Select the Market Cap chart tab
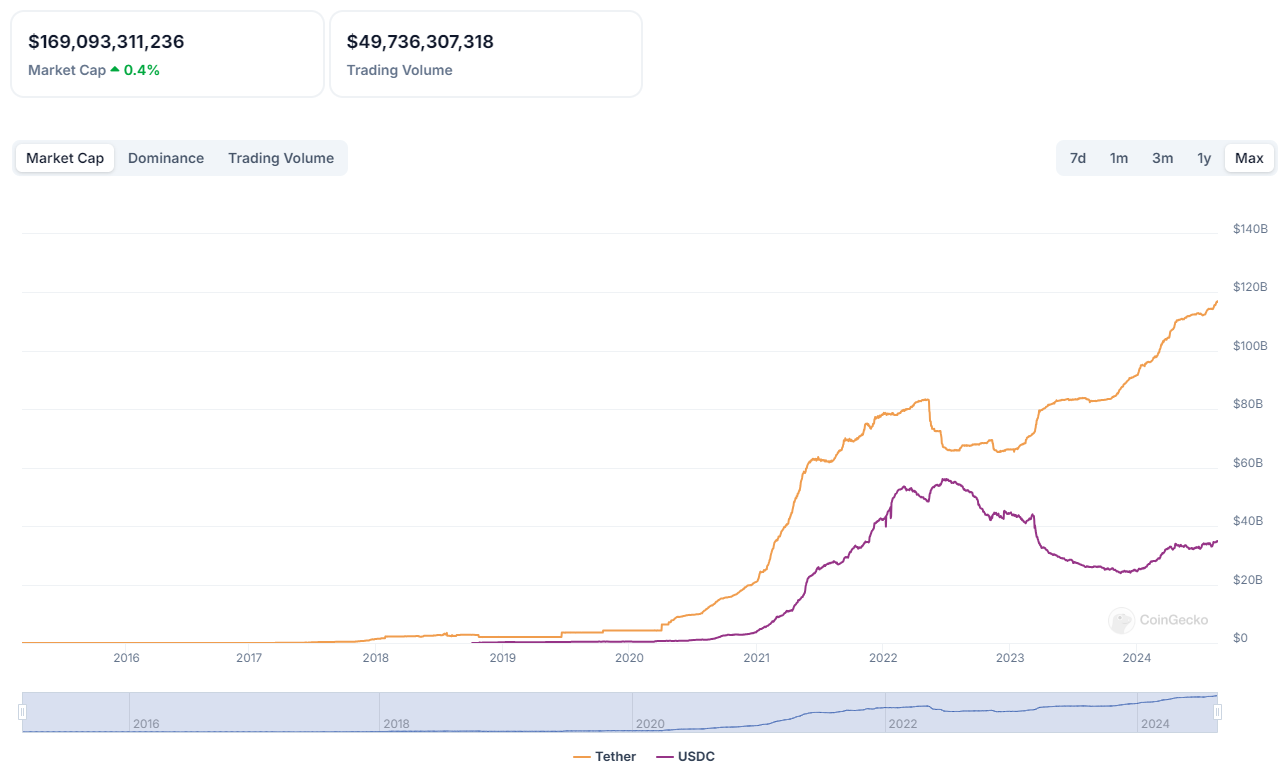The width and height of the screenshot is (1284, 766). tap(65, 158)
